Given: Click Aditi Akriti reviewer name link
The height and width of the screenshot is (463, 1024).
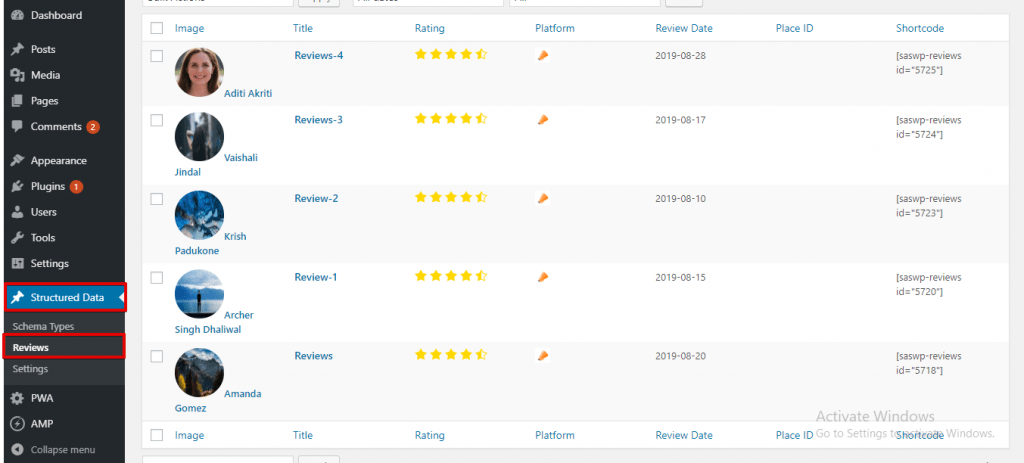Looking at the screenshot, I should coord(248,93).
